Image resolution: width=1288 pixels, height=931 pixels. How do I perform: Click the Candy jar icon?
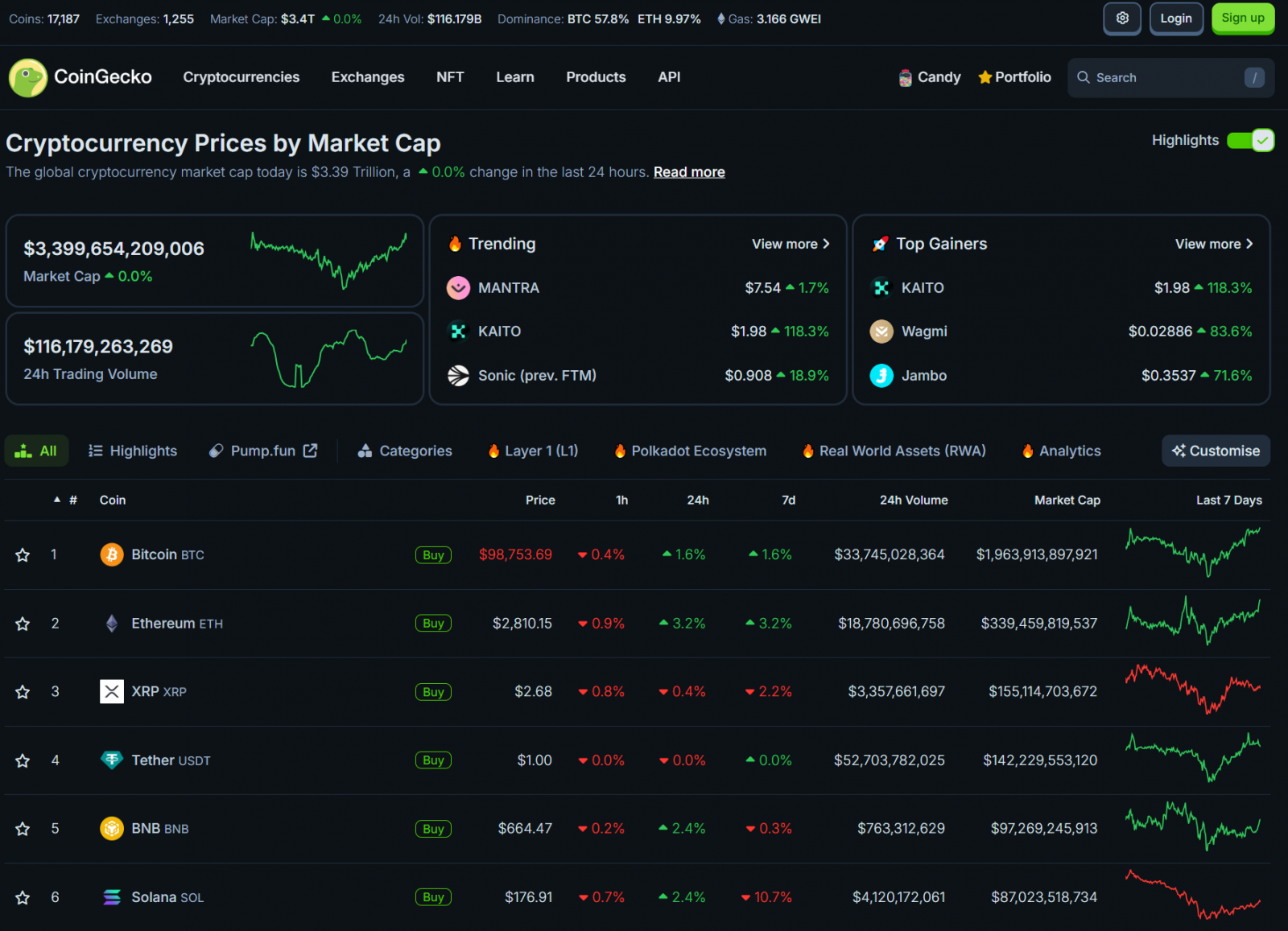pyautogui.click(x=906, y=77)
